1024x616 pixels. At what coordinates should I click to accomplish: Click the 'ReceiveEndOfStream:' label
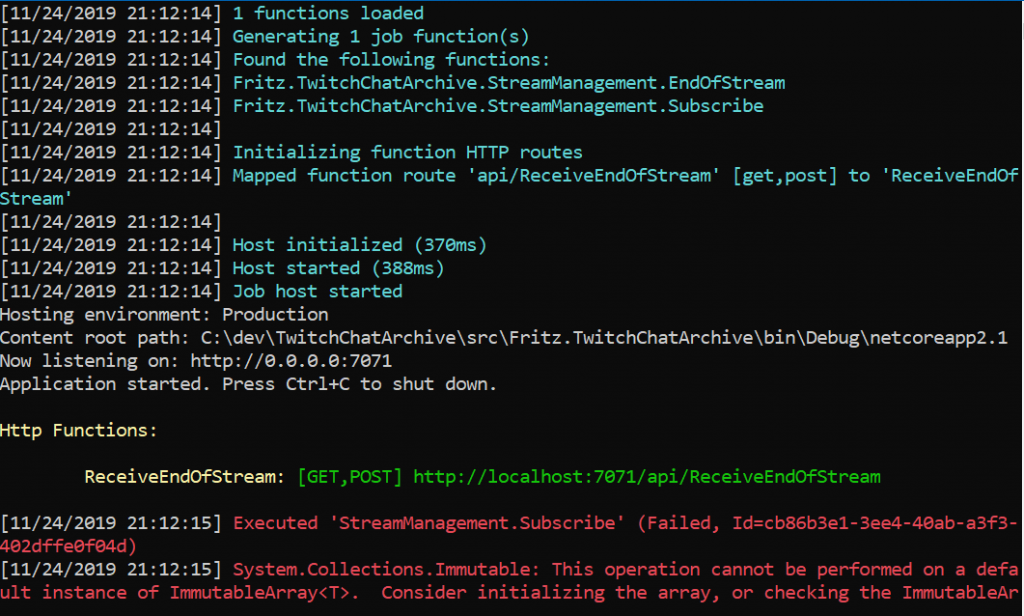click(185, 477)
